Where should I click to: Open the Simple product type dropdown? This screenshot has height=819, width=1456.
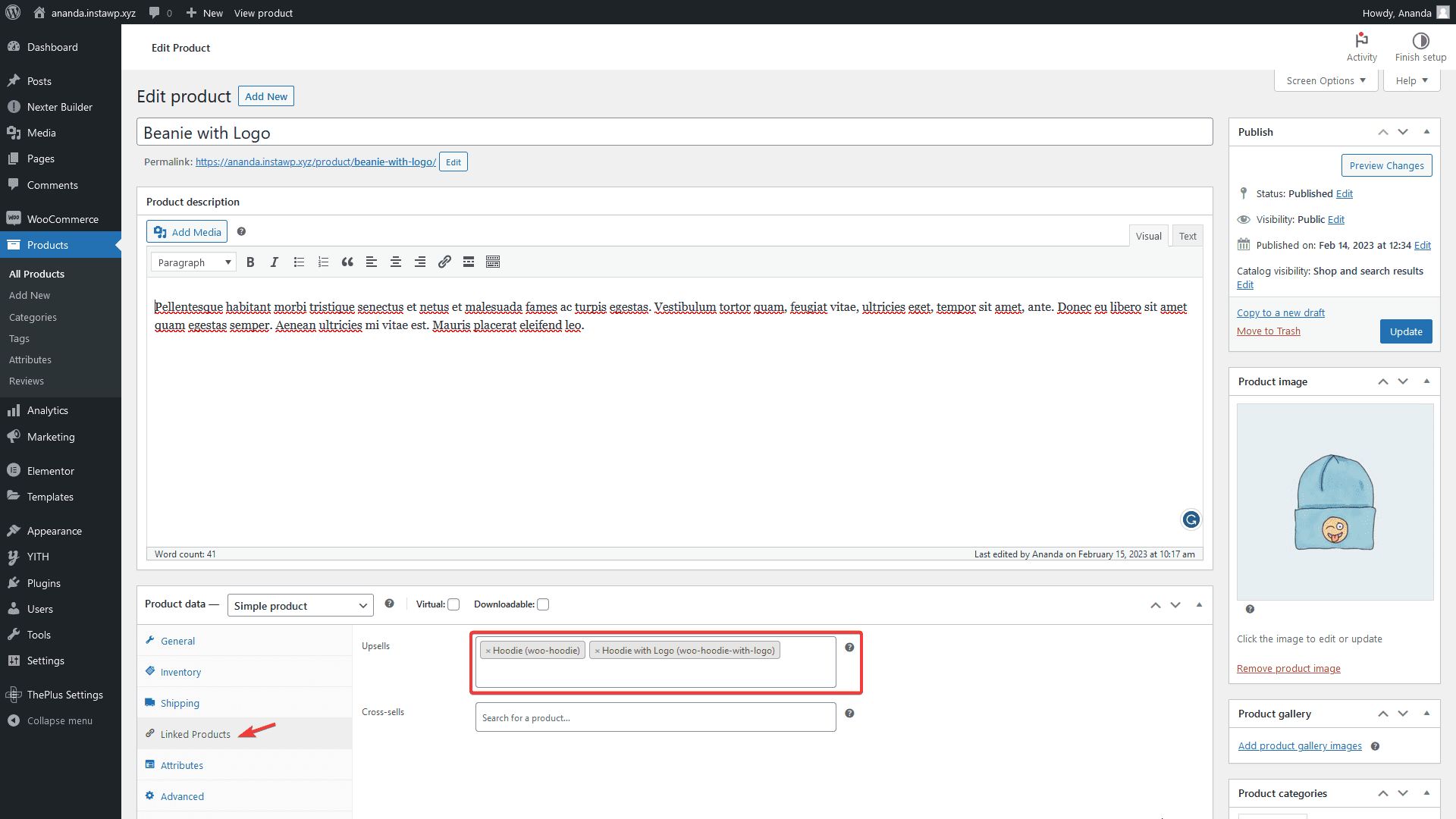(x=300, y=605)
